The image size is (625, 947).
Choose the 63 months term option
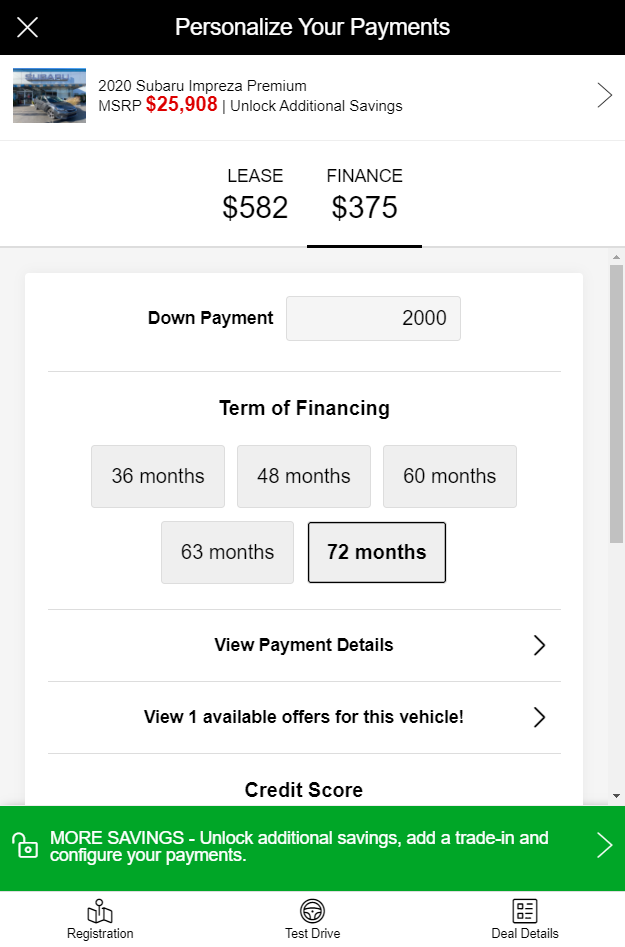[228, 553]
